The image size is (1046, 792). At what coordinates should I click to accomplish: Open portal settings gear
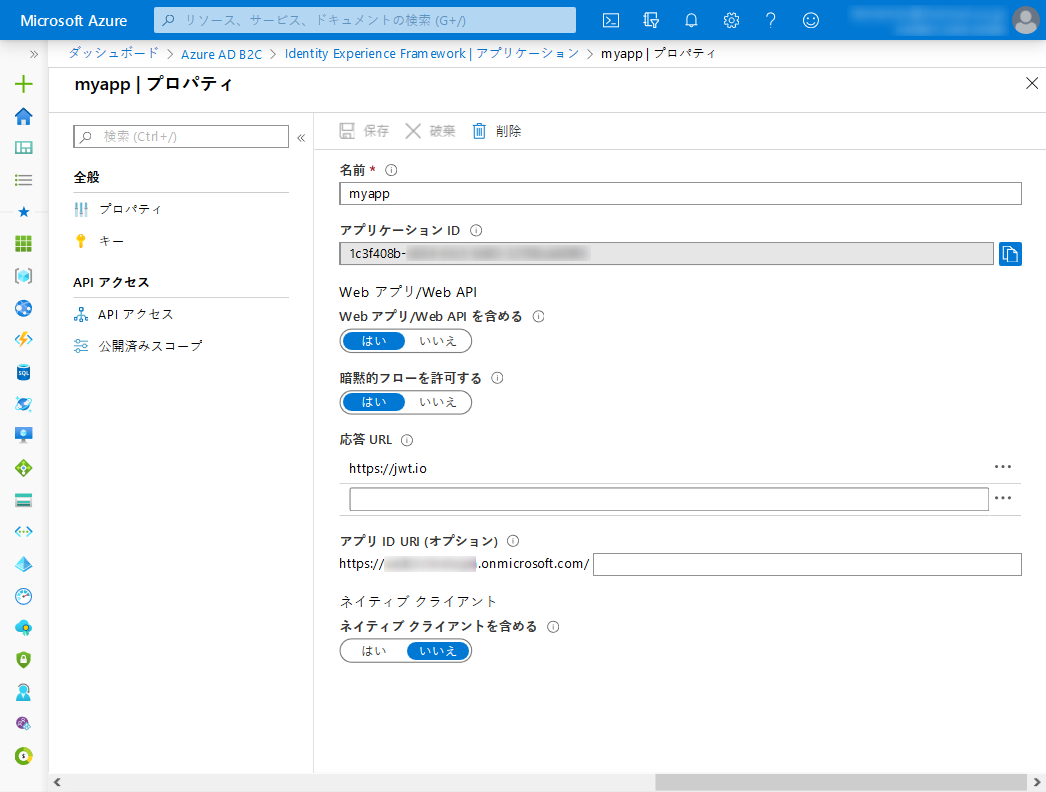[x=731, y=20]
